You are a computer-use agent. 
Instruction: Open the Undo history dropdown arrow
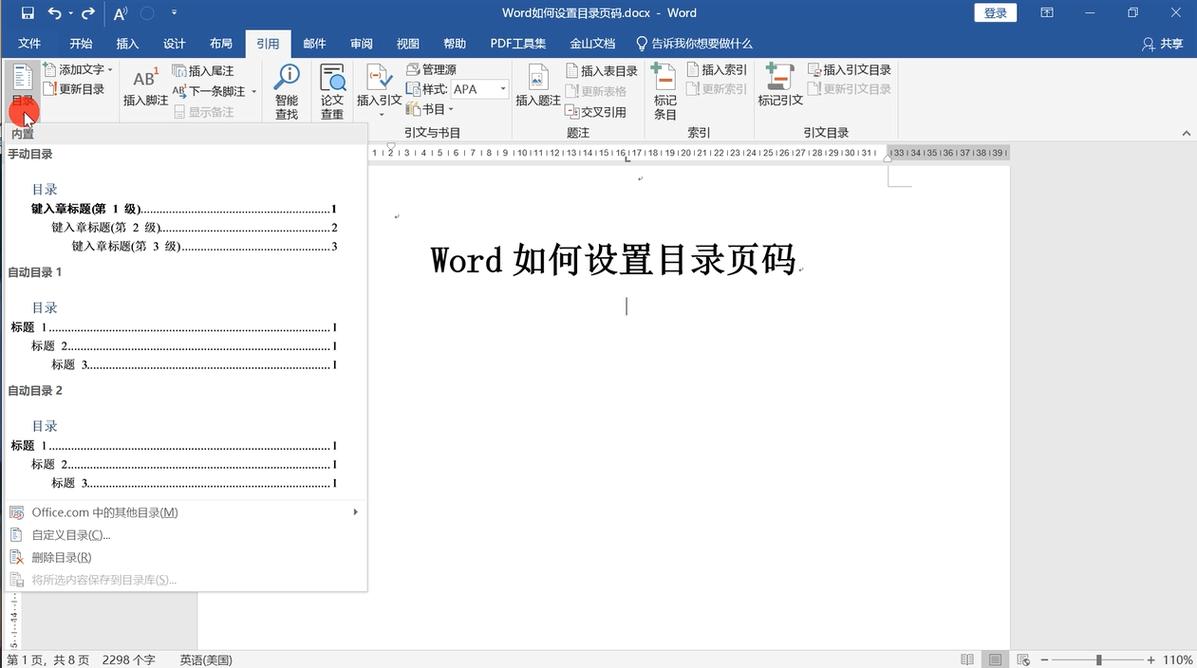70,13
